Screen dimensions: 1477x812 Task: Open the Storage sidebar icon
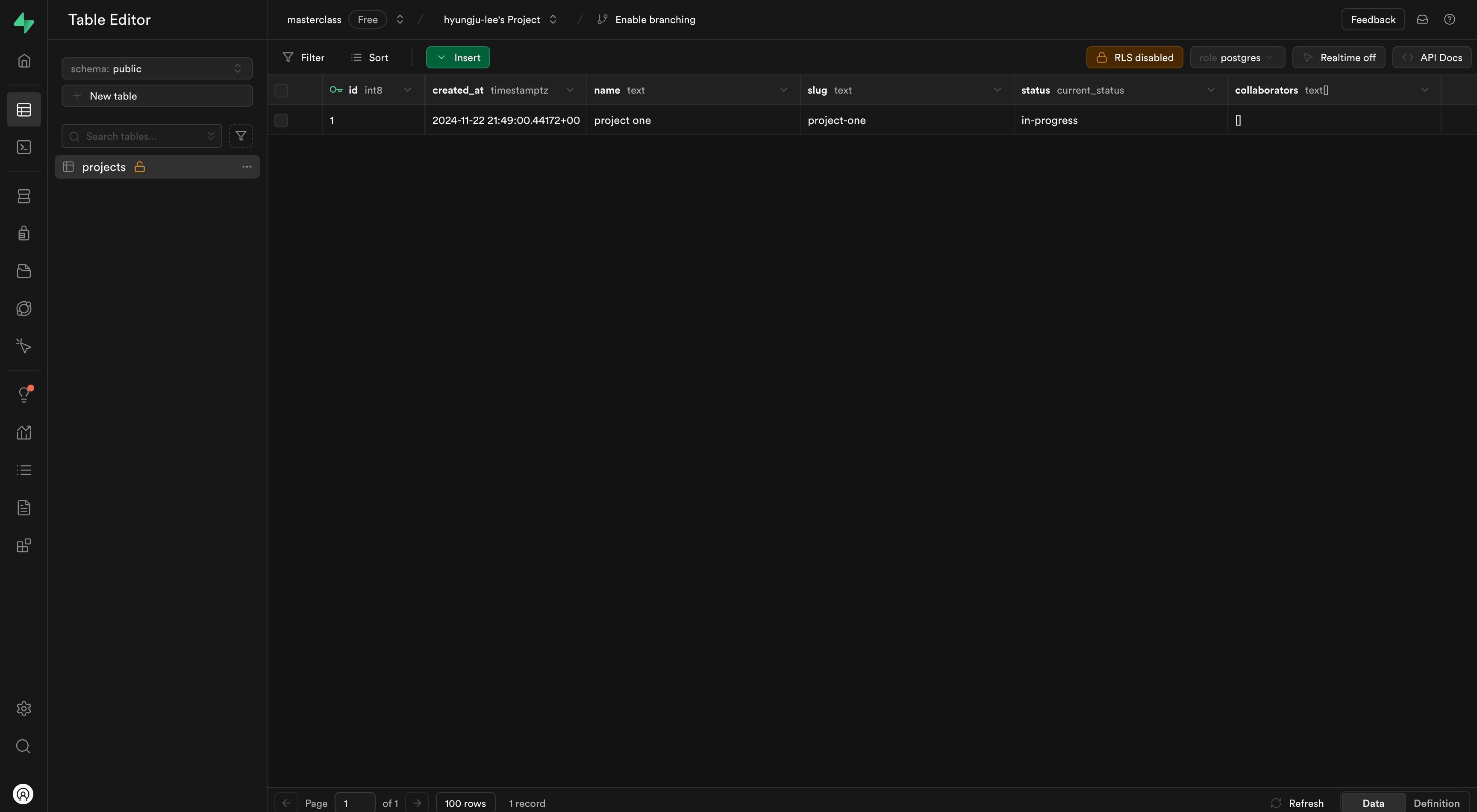pos(24,271)
